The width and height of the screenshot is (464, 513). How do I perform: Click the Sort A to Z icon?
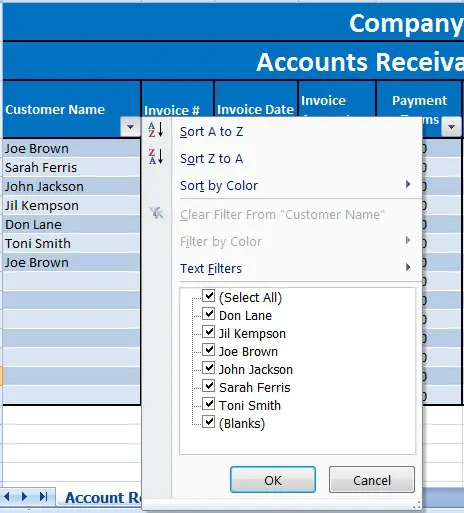pos(156,130)
